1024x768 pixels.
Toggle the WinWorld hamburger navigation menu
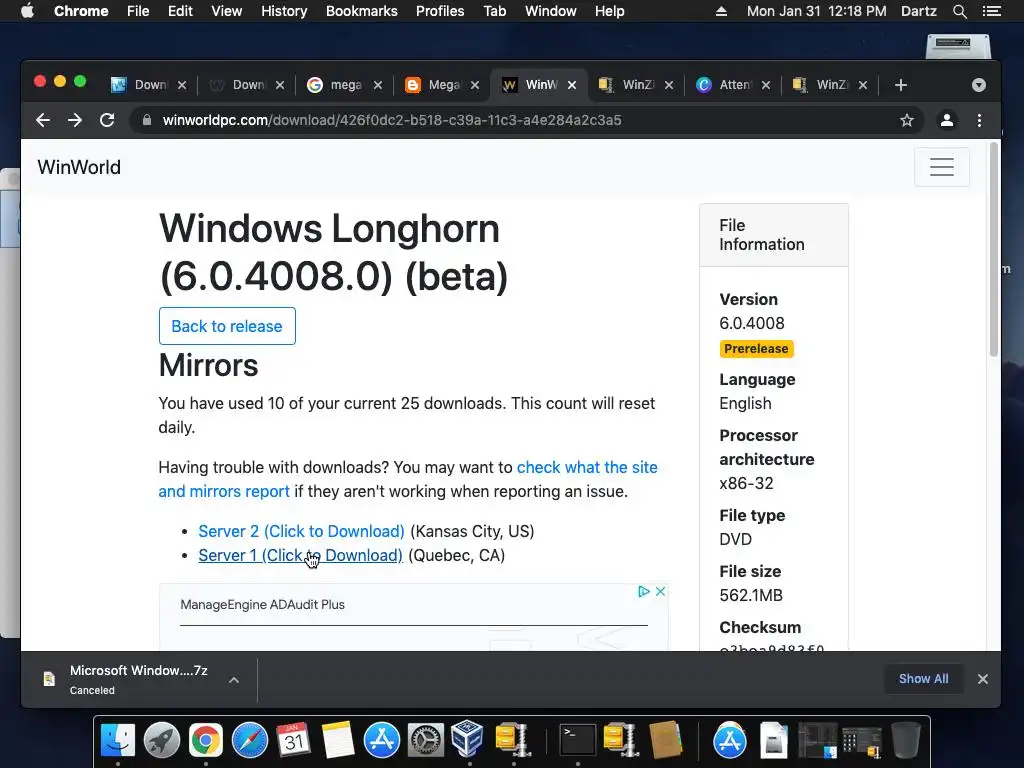942,167
